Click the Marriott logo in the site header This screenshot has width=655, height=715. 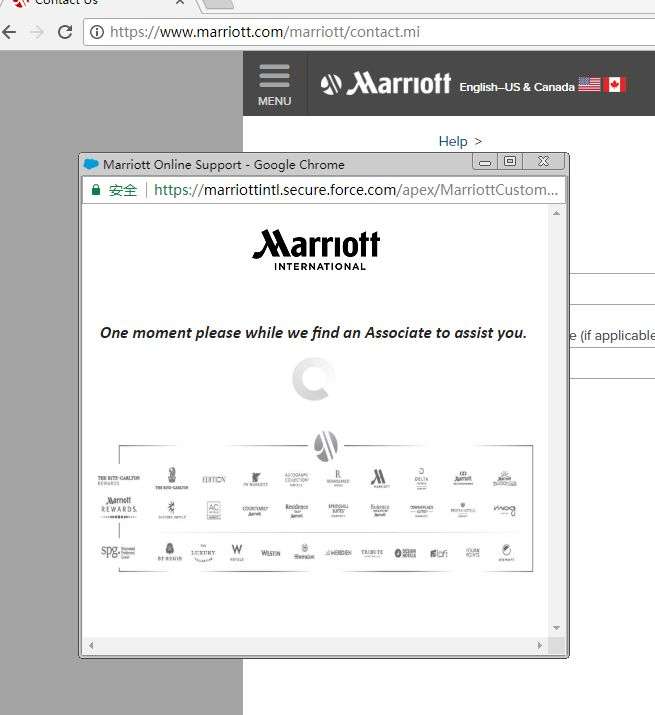pos(385,83)
